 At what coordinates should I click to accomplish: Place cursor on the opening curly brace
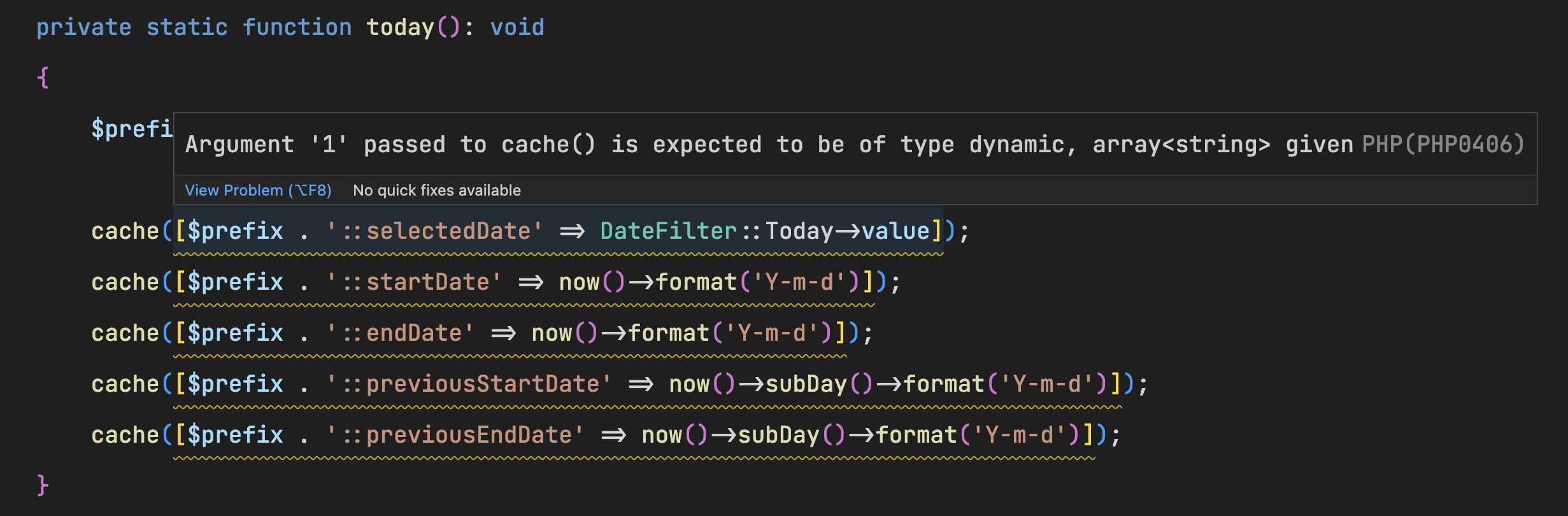(43, 78)
